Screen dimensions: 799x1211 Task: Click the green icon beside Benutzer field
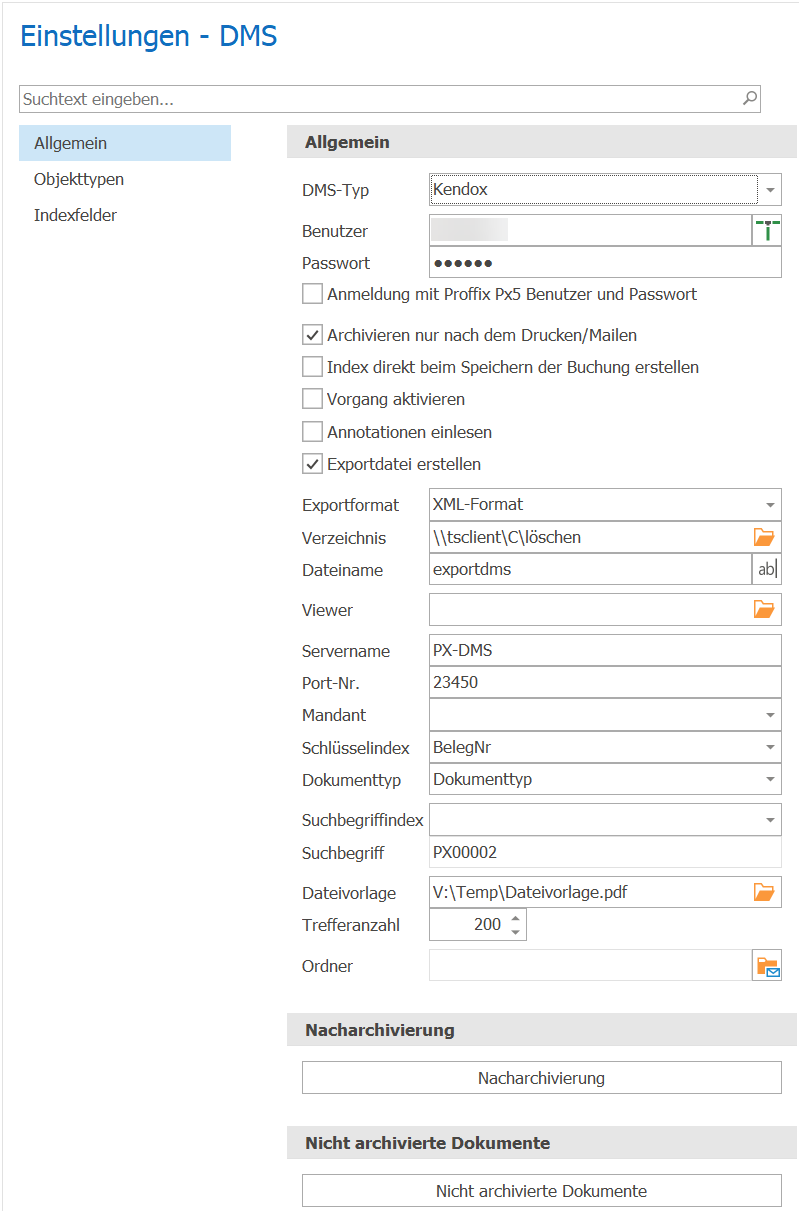click(x=766, y=231)
